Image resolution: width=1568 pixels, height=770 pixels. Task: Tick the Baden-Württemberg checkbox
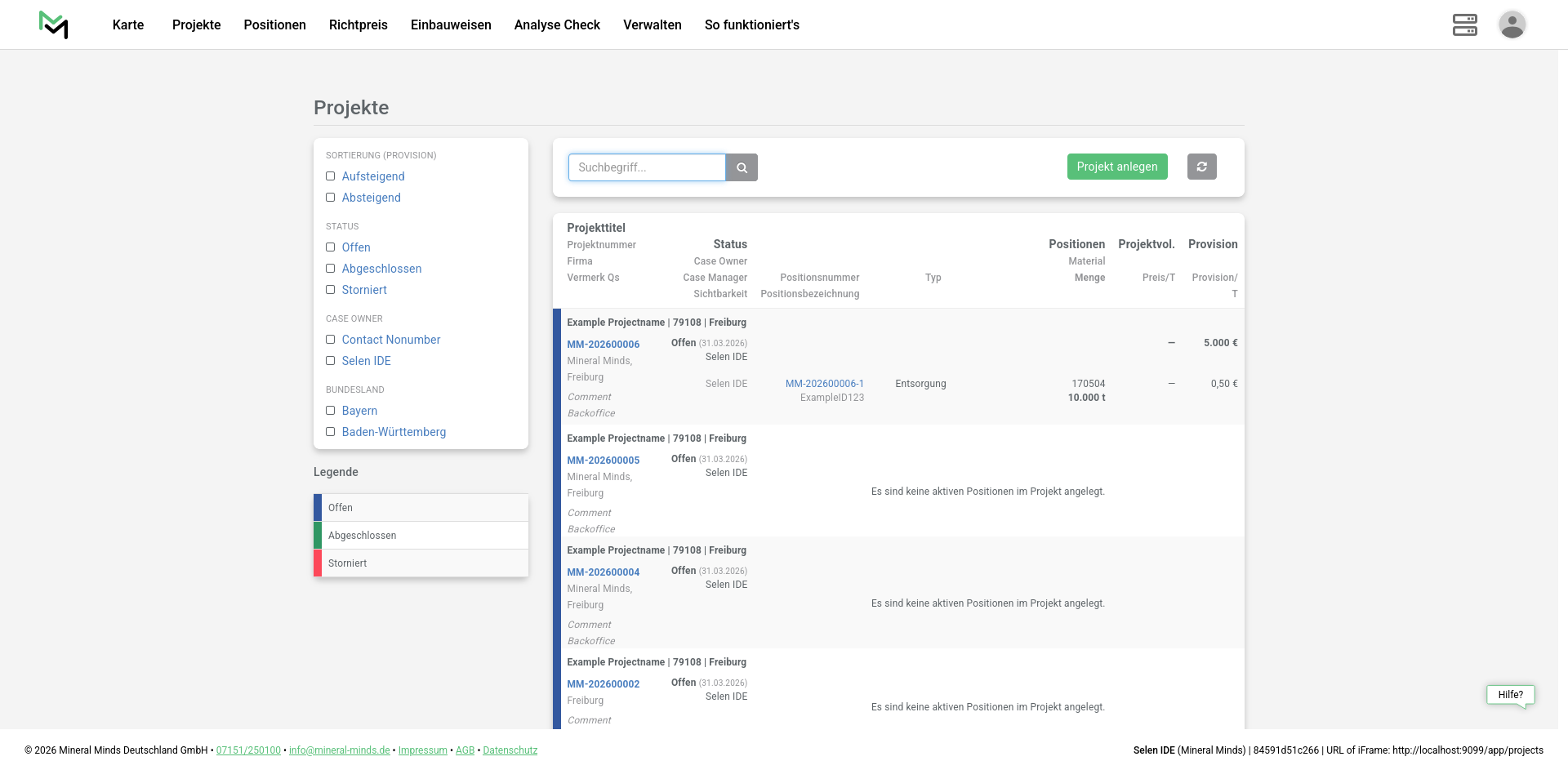pyautogui.click(x=331, y=432)
